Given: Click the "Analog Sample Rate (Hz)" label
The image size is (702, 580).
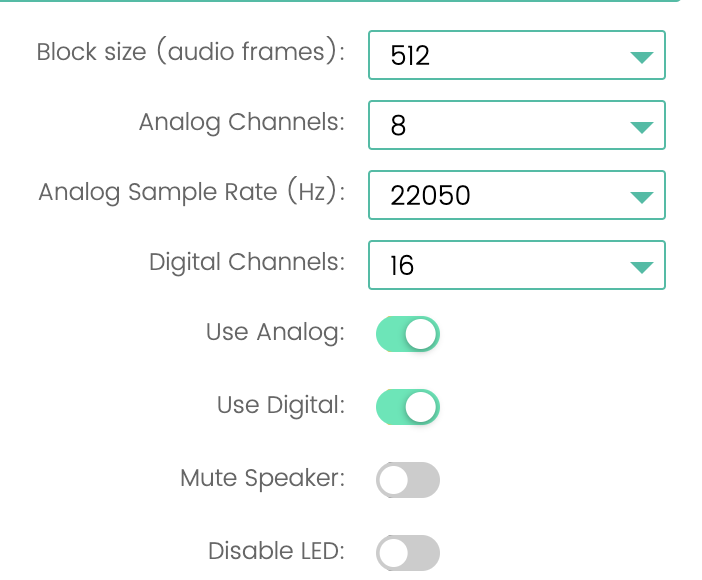Looking at the screenshot, I should tap(191, 192).
